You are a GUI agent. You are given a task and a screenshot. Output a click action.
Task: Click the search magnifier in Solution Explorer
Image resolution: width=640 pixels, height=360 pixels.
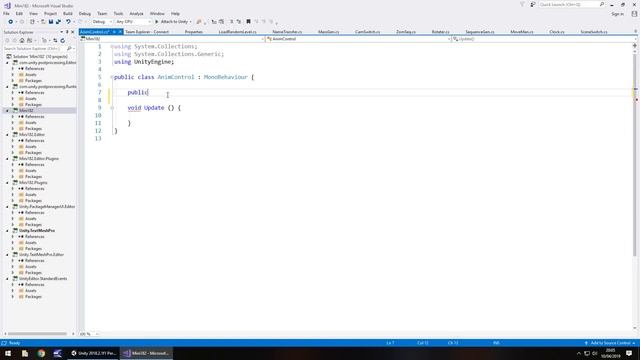69,49
